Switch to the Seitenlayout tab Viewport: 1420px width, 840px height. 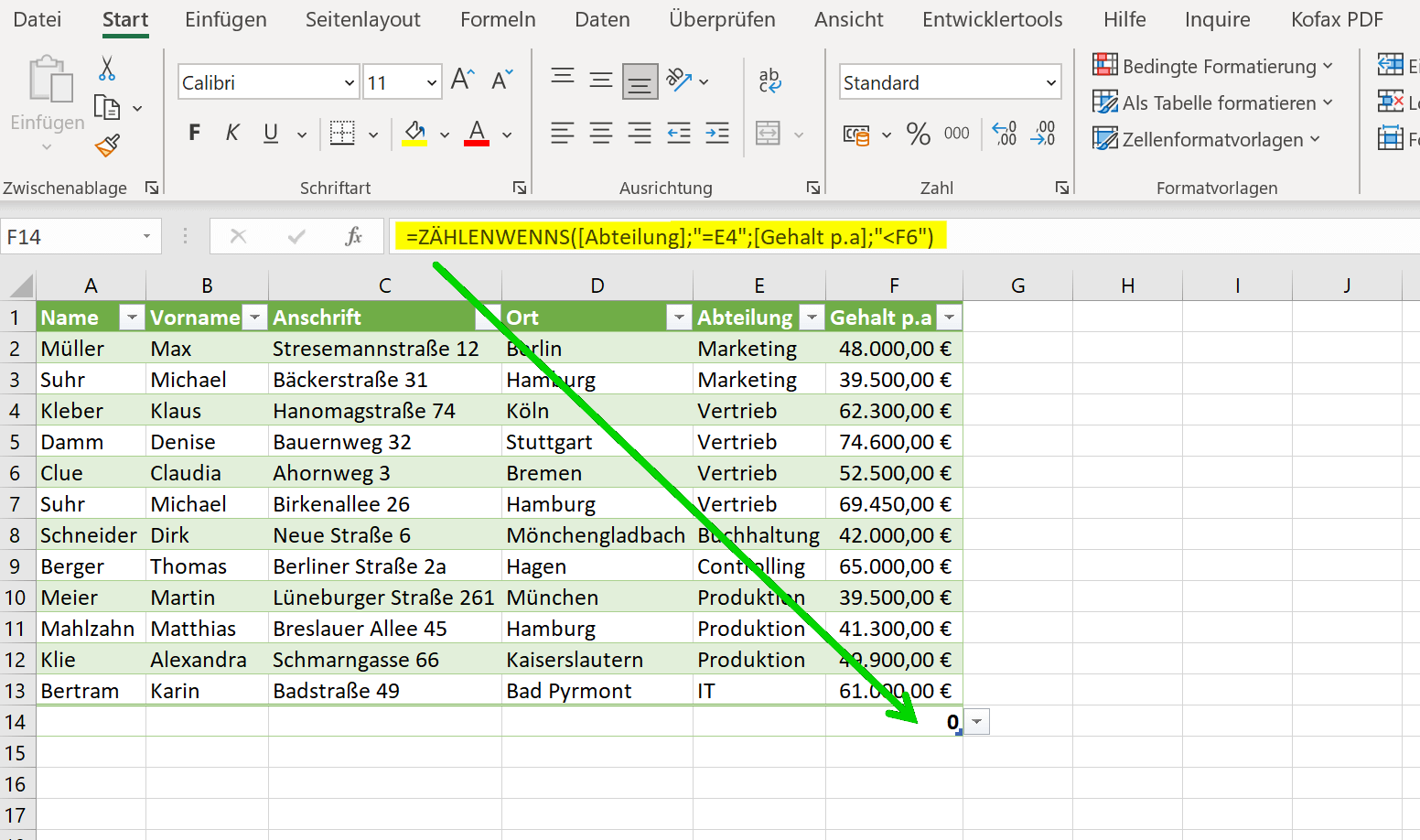(363, 19)
